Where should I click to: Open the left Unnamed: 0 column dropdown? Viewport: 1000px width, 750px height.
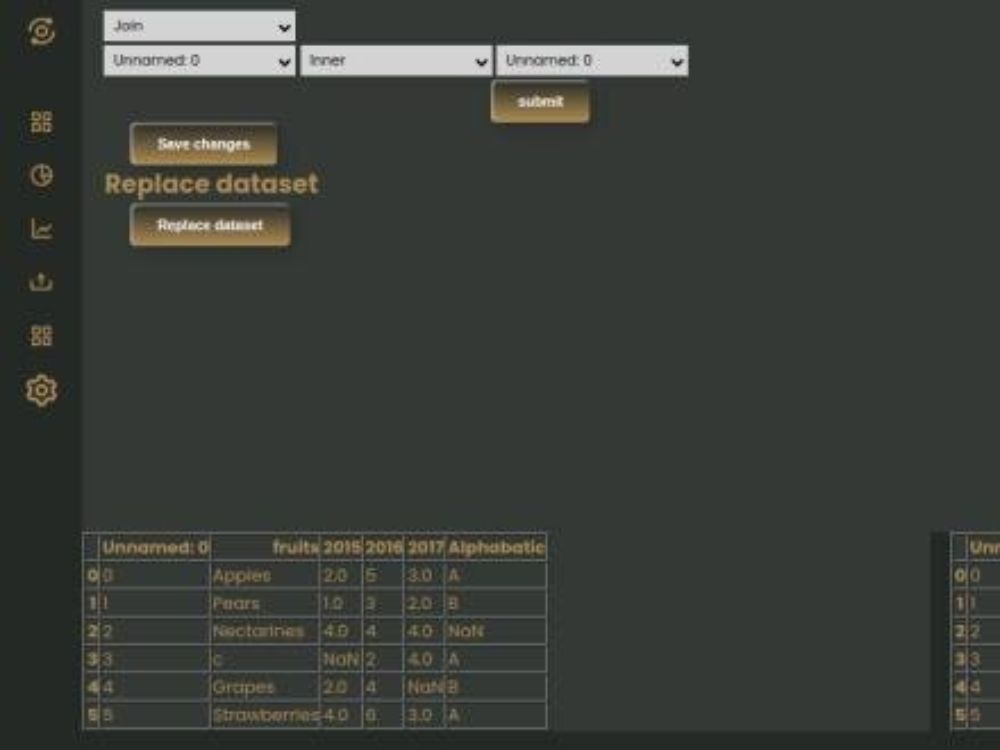coord(199,61)
